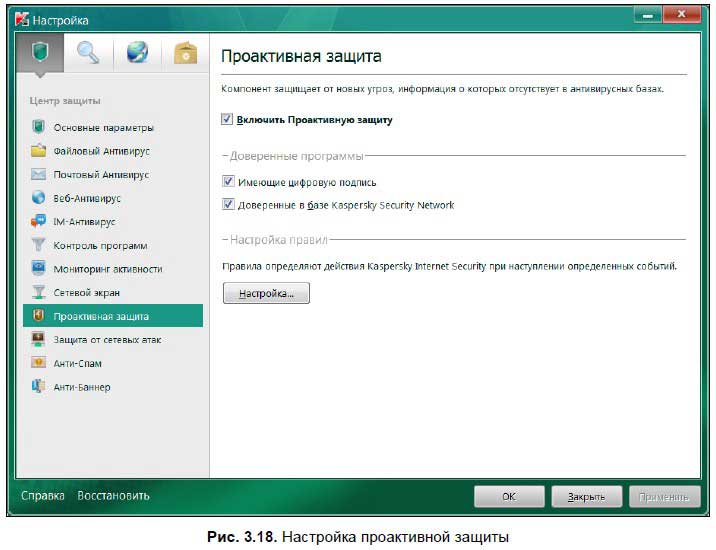Minimize the Настройка window
The image size is (716, 550).
pos(648,15)
